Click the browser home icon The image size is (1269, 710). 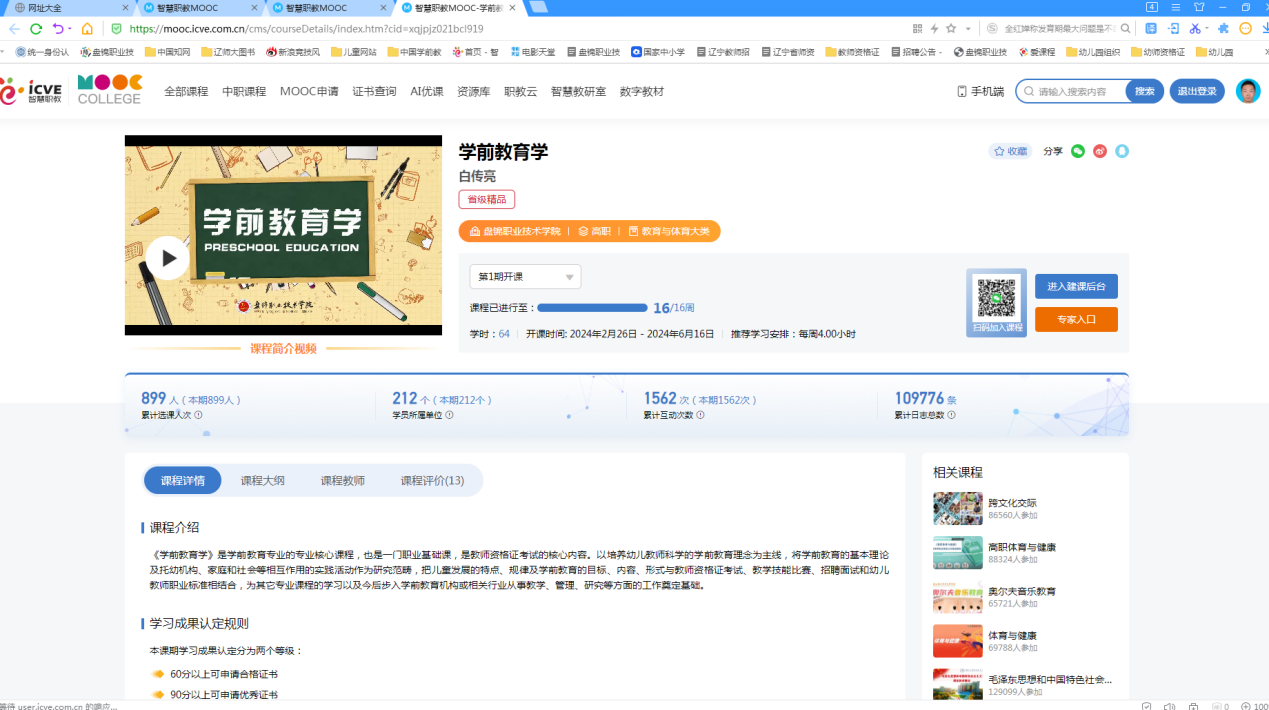87,29
